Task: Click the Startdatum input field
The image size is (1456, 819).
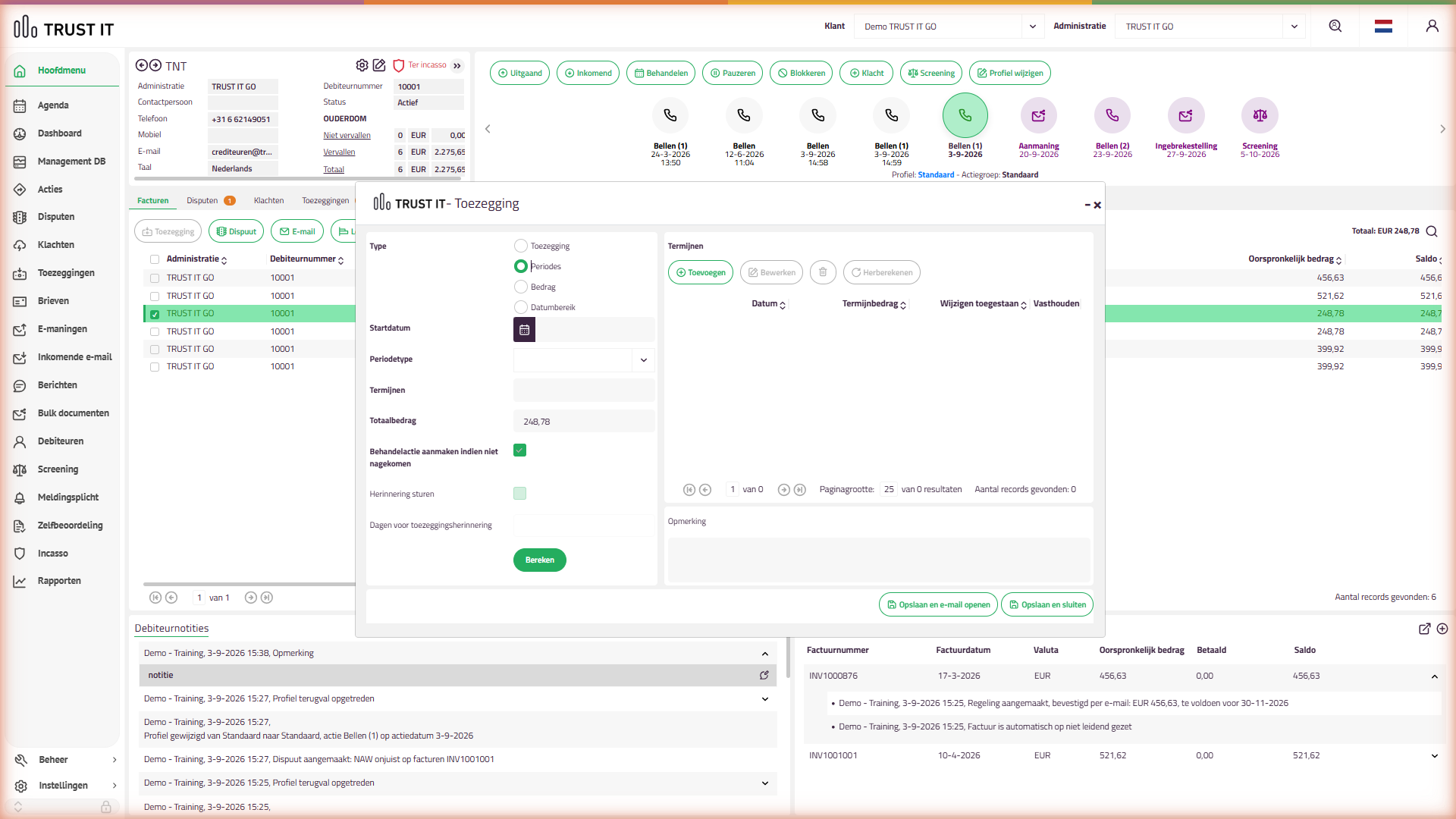Action: click(x=595, y=330)
